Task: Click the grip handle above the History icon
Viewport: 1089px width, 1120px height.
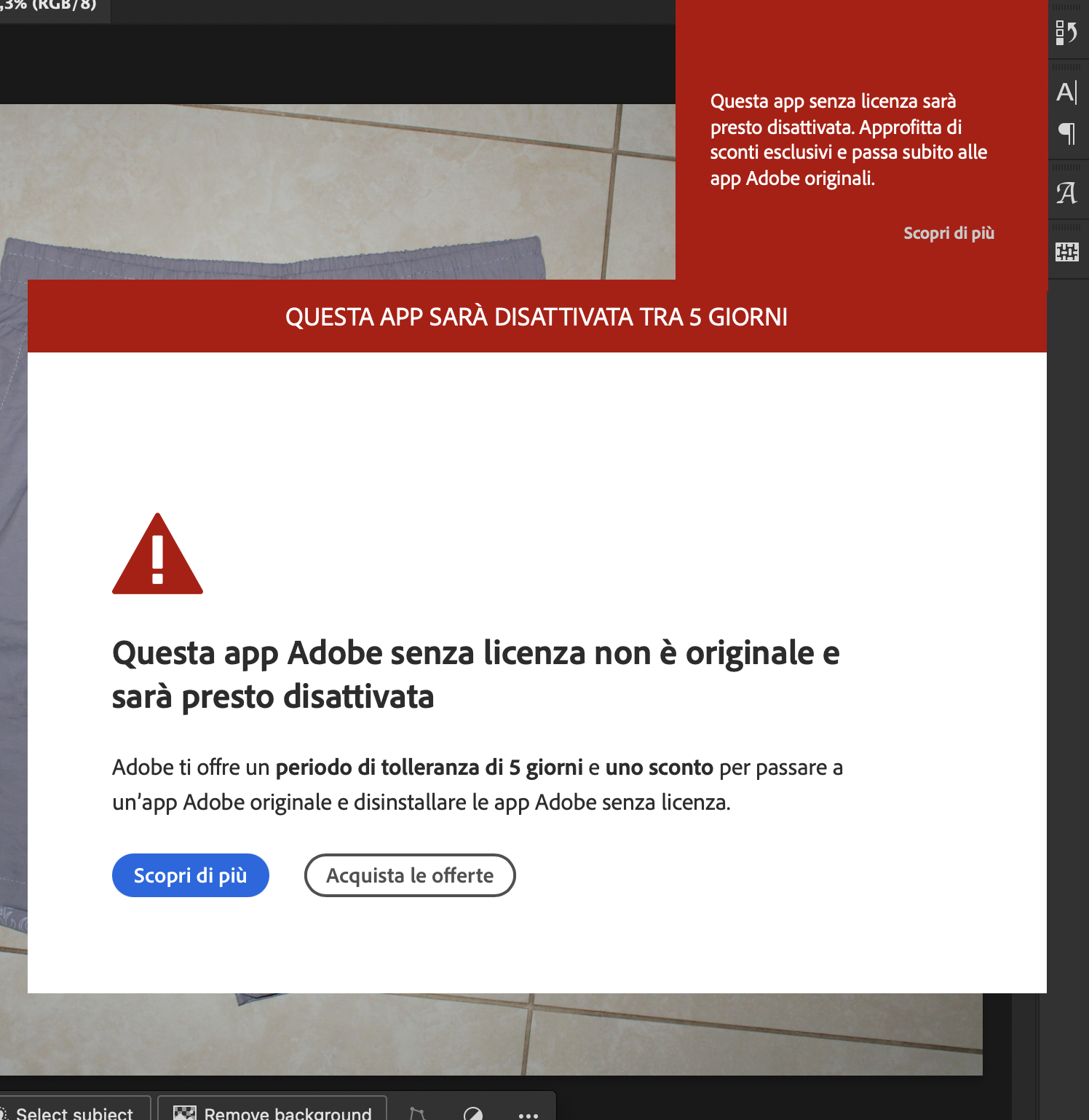Action: click(1066, 7)
